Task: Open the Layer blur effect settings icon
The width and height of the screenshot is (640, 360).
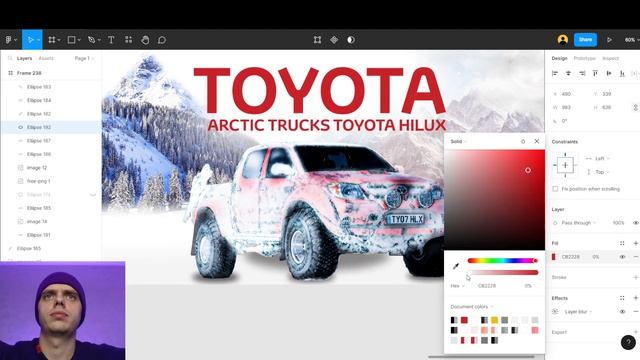Action: pyautogui.click(x=555, y=311)
